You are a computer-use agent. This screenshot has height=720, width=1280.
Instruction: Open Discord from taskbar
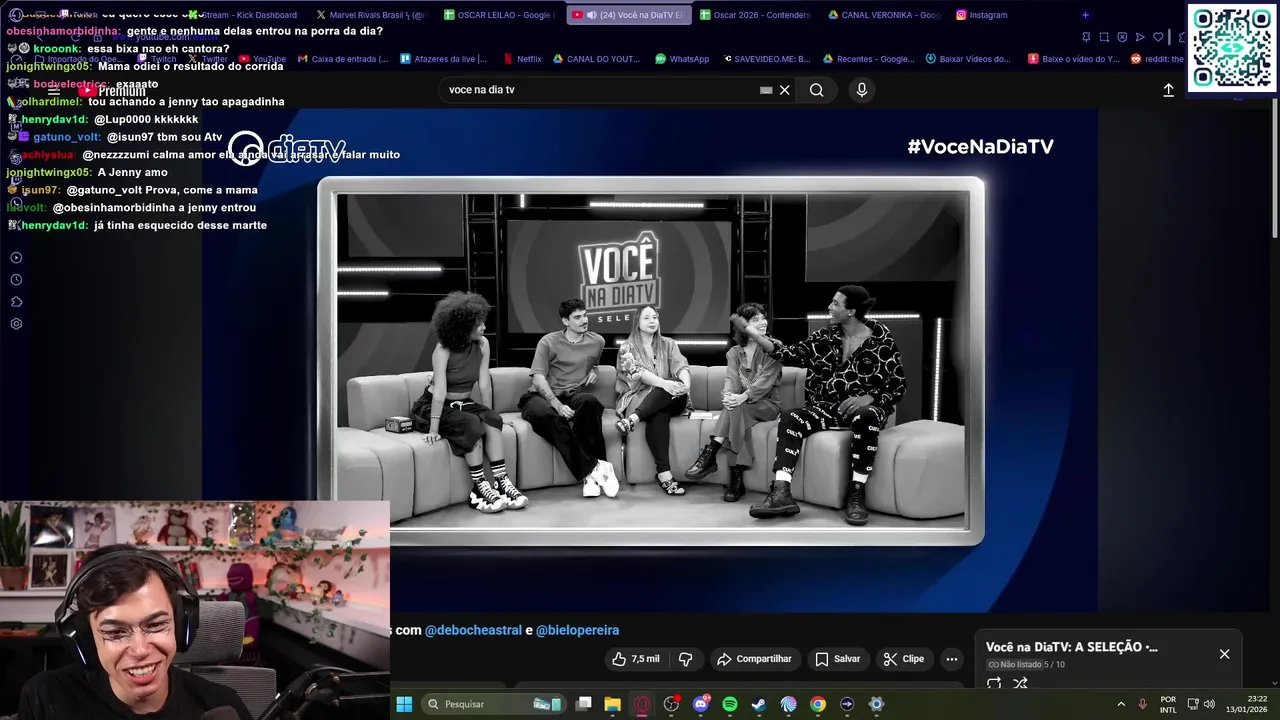click(701, 704)
